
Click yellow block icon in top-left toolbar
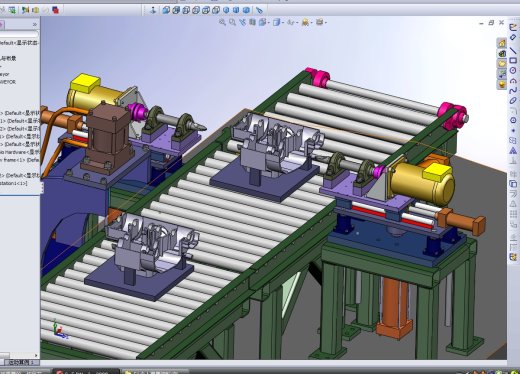coord(35,10)
